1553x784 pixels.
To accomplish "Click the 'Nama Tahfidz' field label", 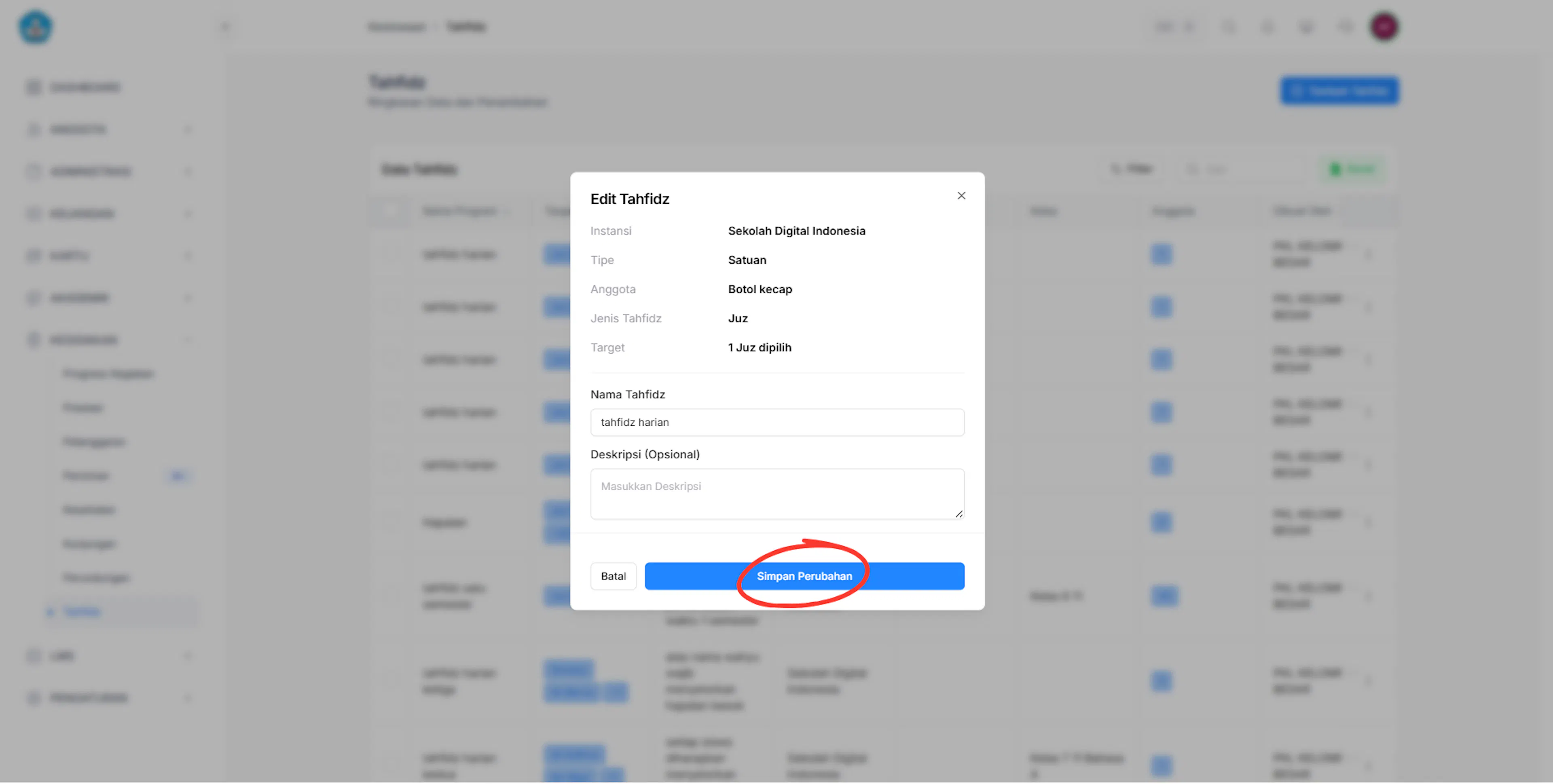I will 628,395.
